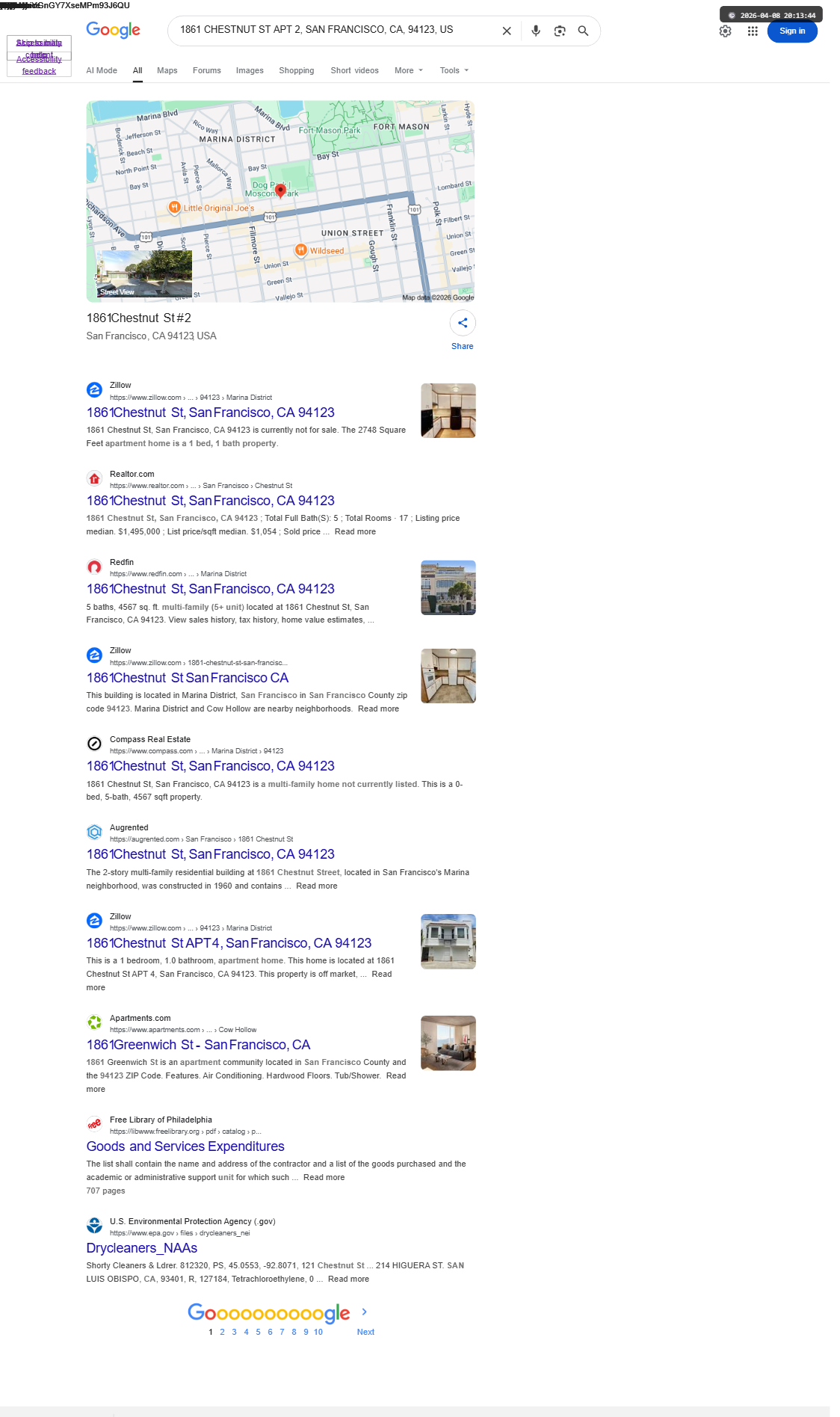Click the Sign in button
Viewport: 840px width, 1417px height.
(x=792, y=31)
